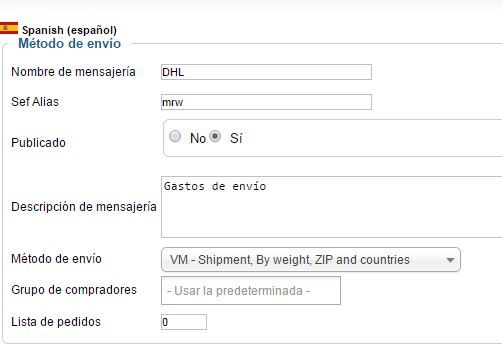Click the Grupo de compradores label
Screen dimensions: 502x362
click(74, 290)
